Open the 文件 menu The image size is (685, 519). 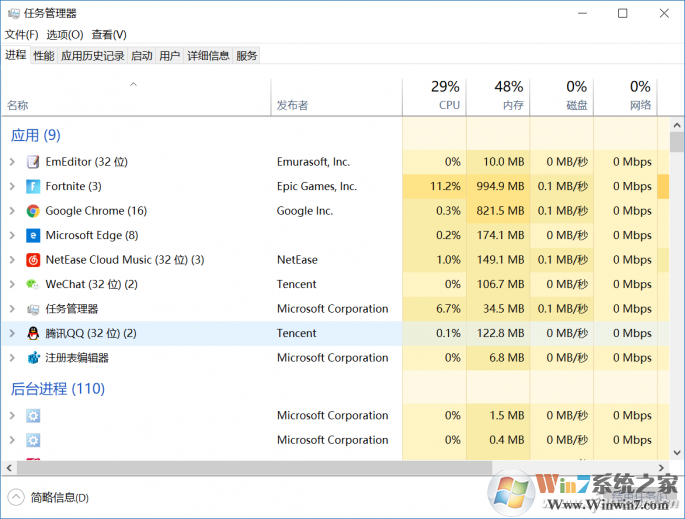[21, 35]
